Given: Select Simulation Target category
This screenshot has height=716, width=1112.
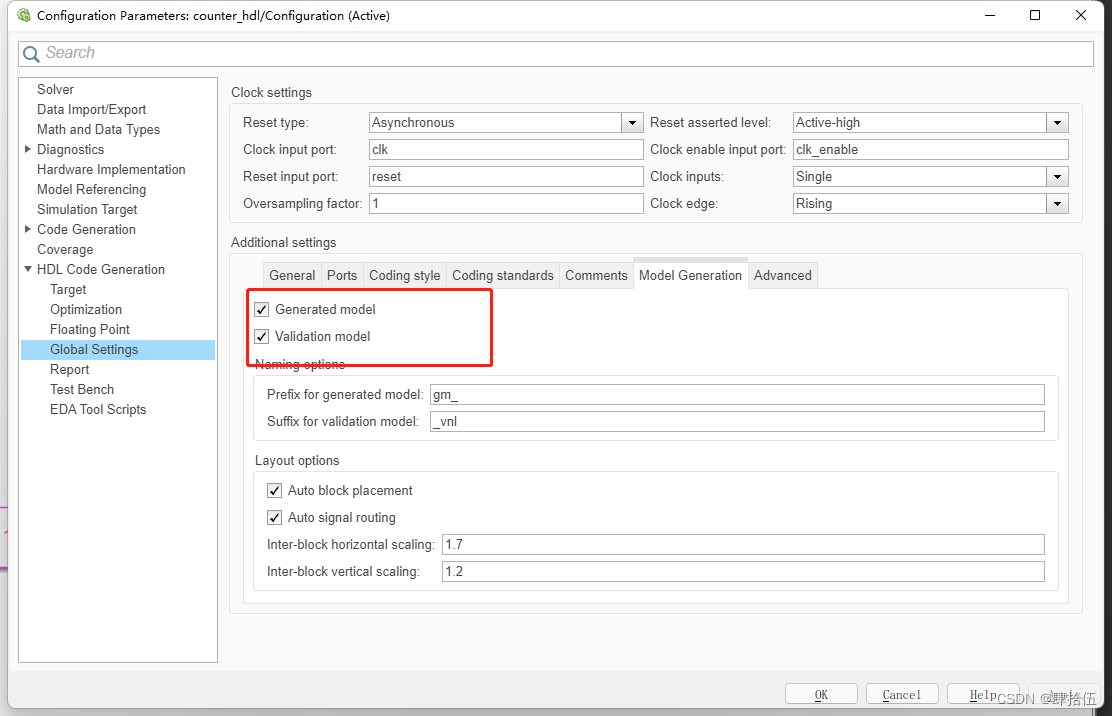Looking at the screenshot, I should pos(87,209).
